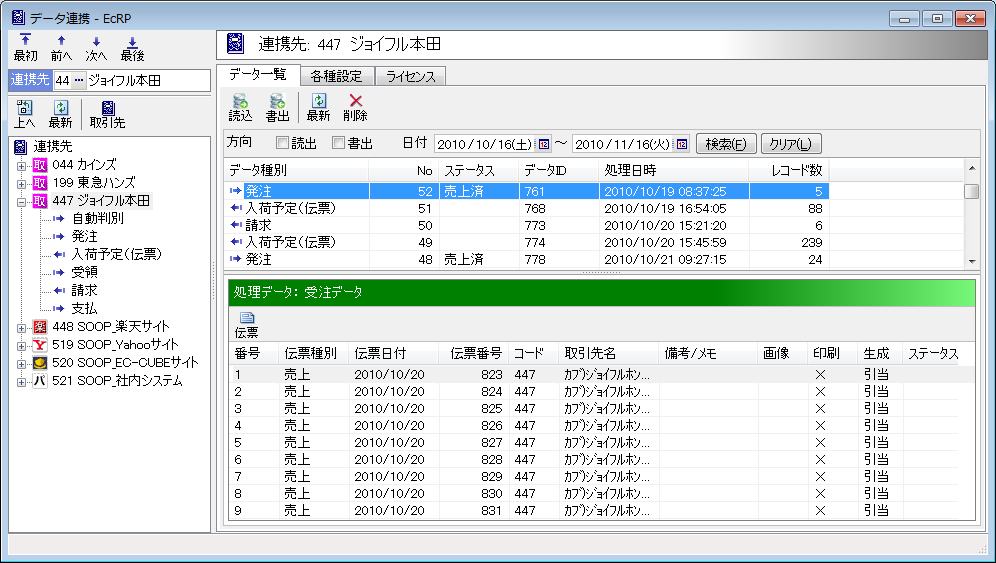
Task: Expand the 519 SOOP_Yahooサイト node
Action: [x=22, y=346]
